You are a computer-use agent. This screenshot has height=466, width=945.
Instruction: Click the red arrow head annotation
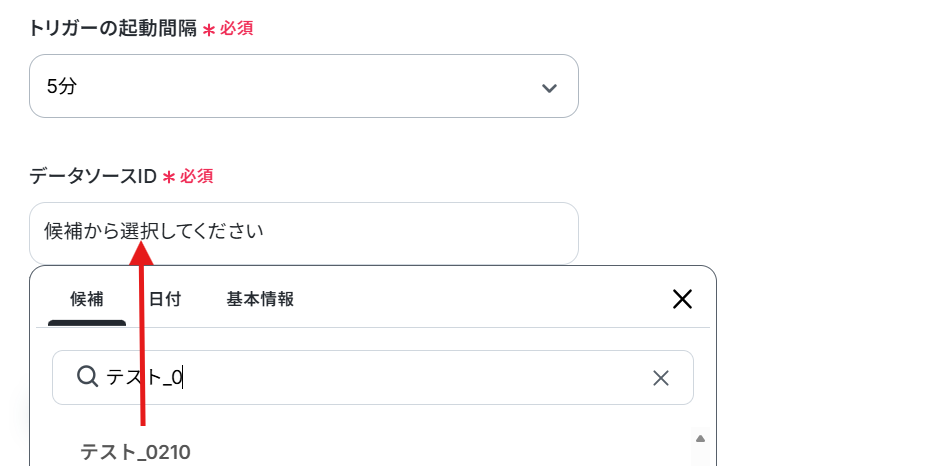[142, 251]
